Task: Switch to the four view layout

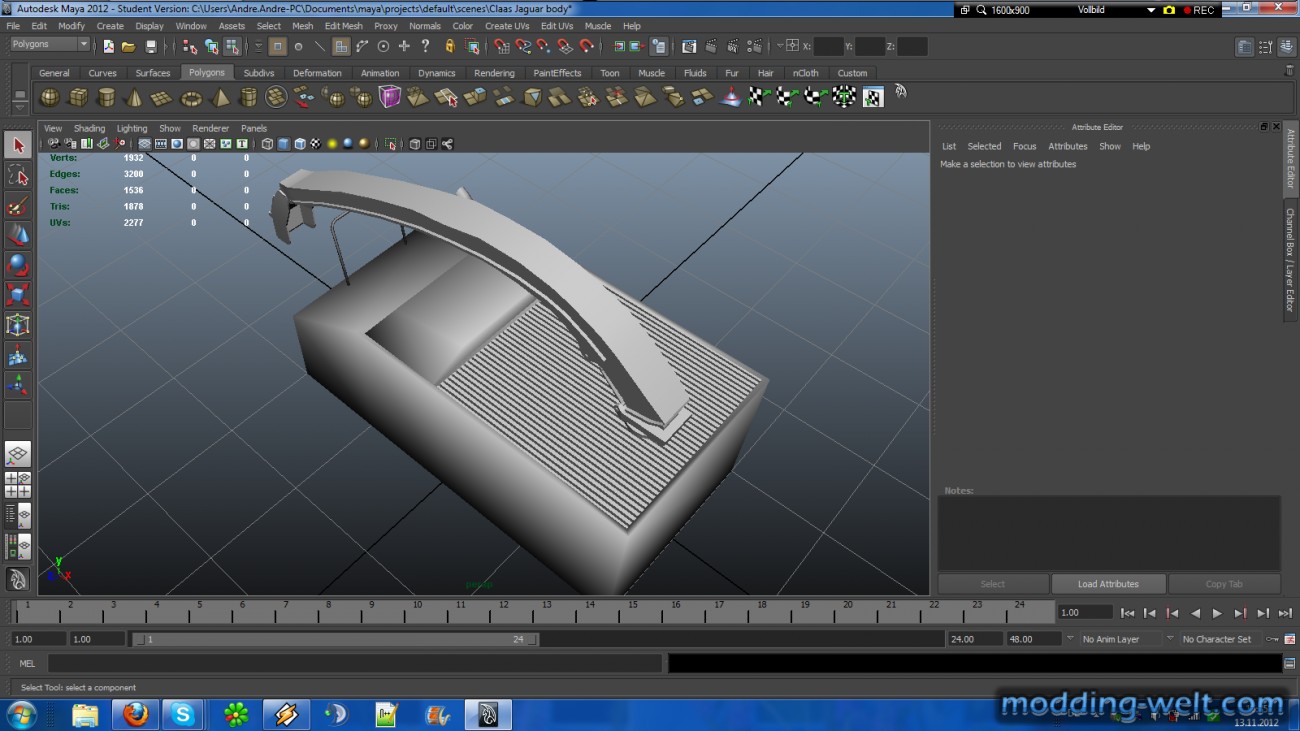Action: click(x=18, y=485)
